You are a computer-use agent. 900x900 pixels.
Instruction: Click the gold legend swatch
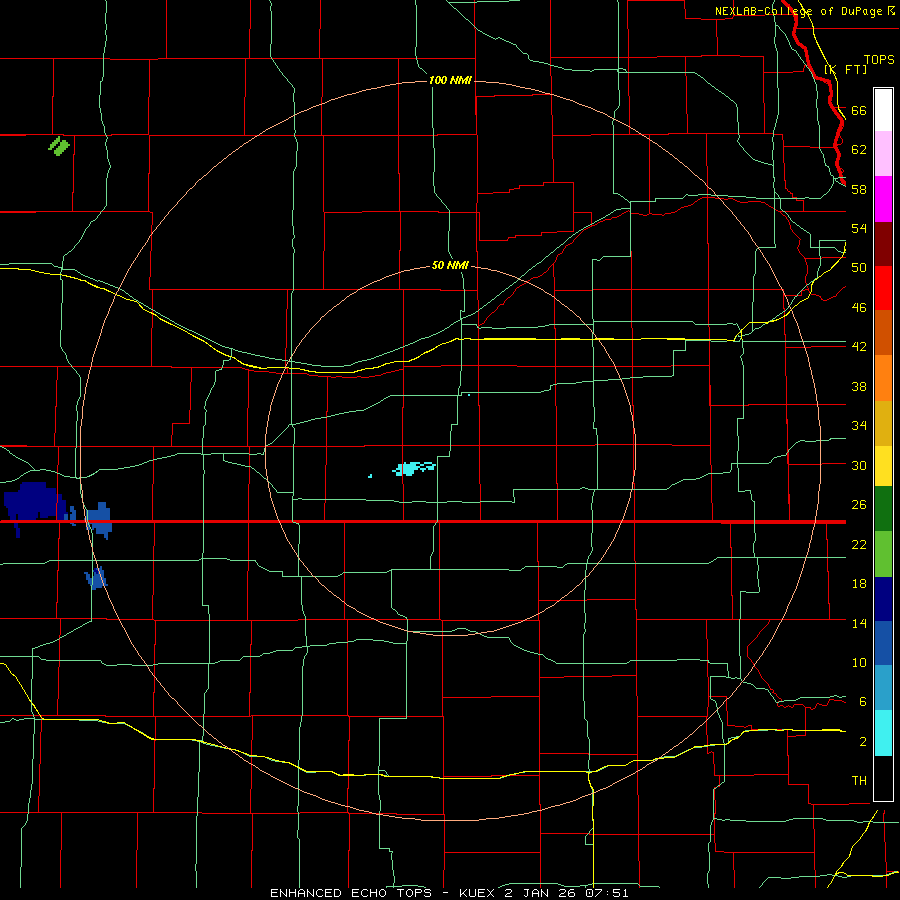pos(883,424)
